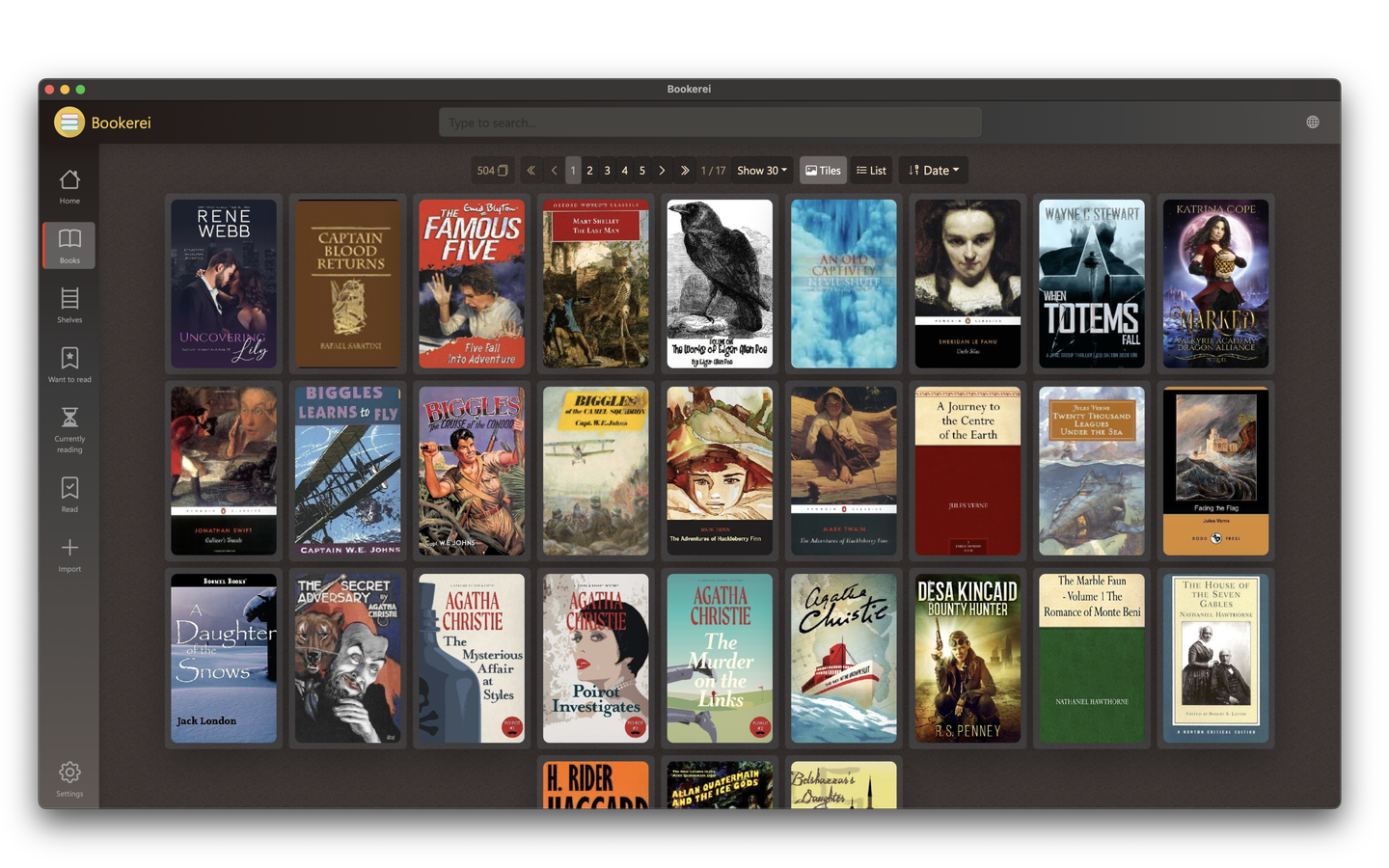Image resolution: width=1389 pixels, height=868 pixels.
Task: Open Jonathan Swift Gulliver's Travels cover
Action: 224,471
